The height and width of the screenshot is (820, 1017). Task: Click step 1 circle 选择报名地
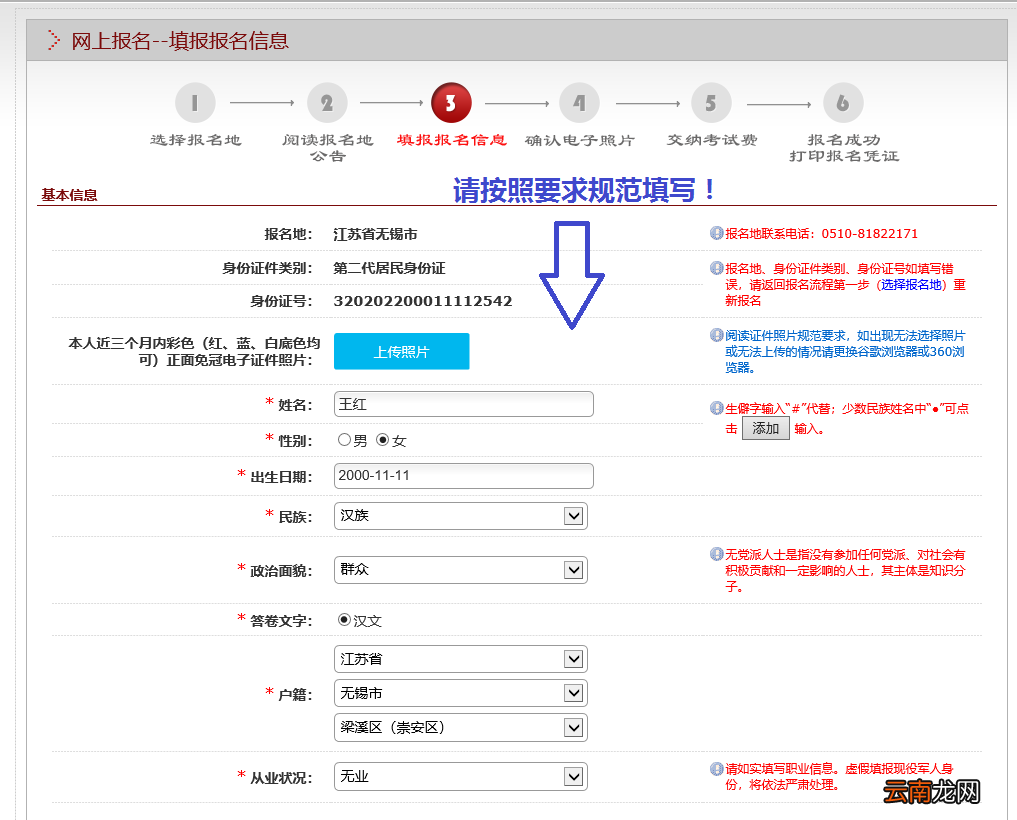point(195,102)
